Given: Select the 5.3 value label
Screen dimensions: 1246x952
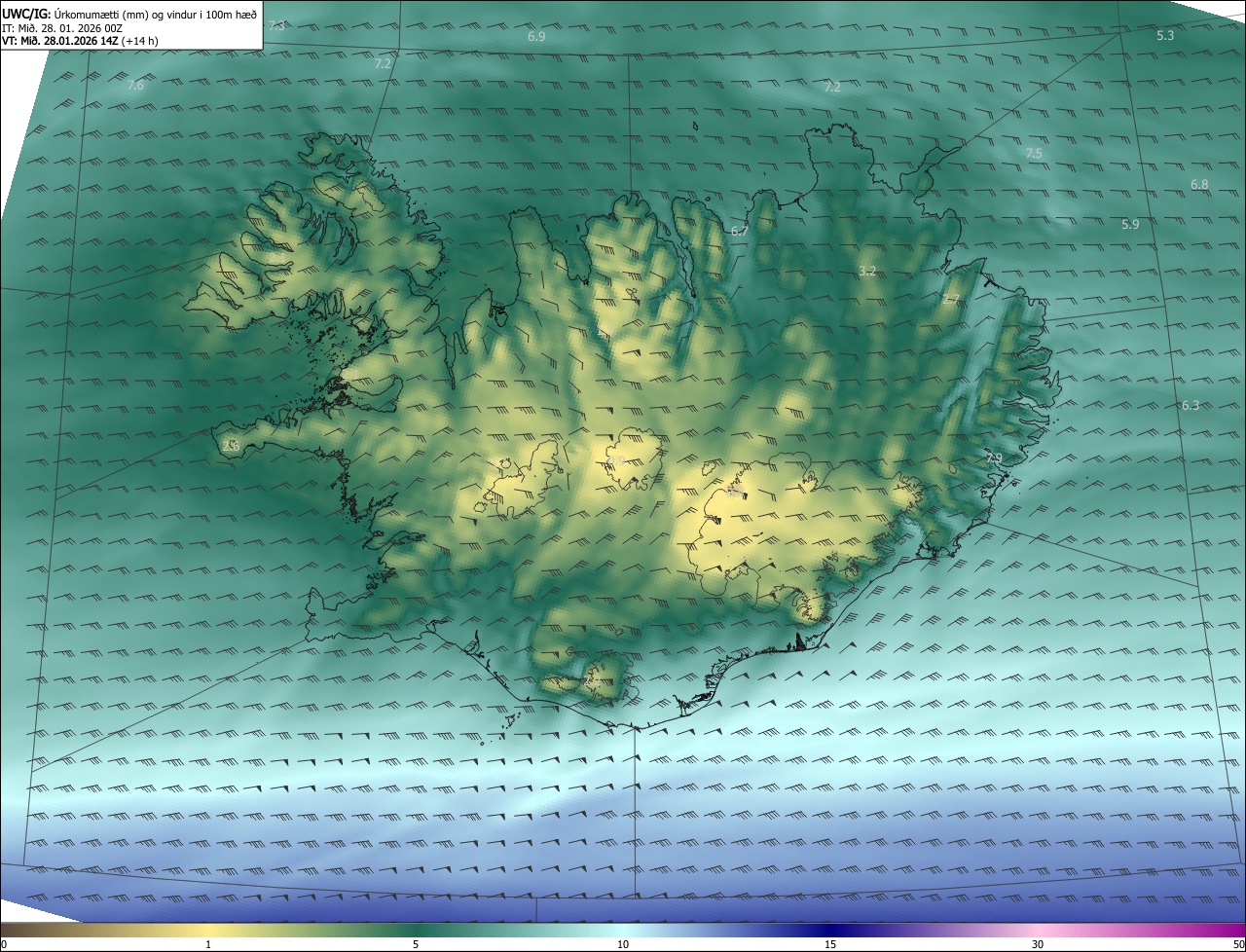Looking at the screenshot, I should click(1165, 35).
